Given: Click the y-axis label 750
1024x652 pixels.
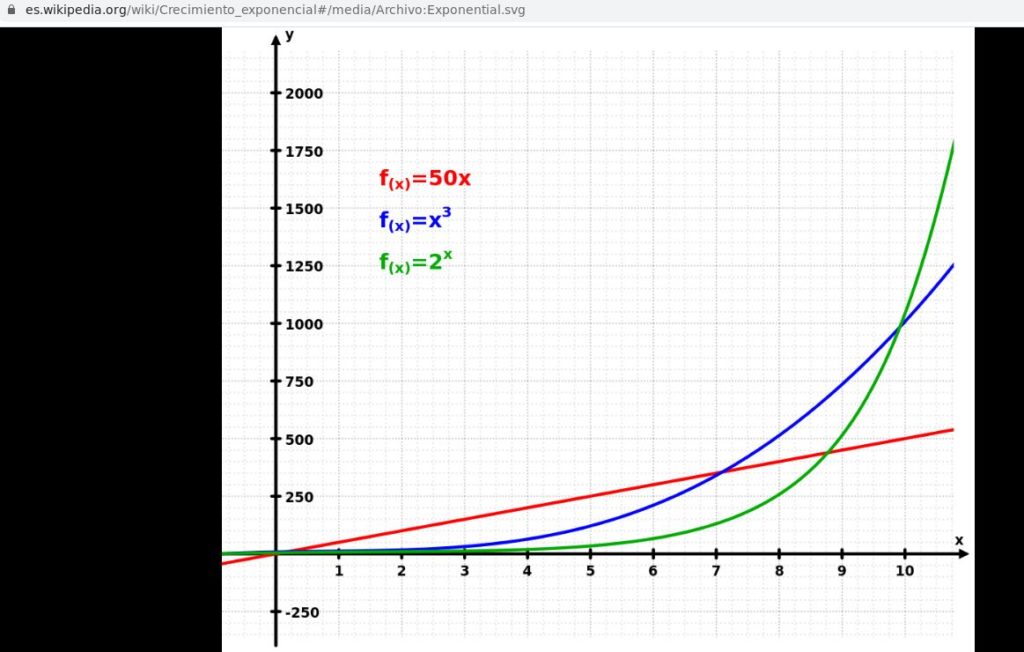Looking at the screenshot, I should 300,382.
